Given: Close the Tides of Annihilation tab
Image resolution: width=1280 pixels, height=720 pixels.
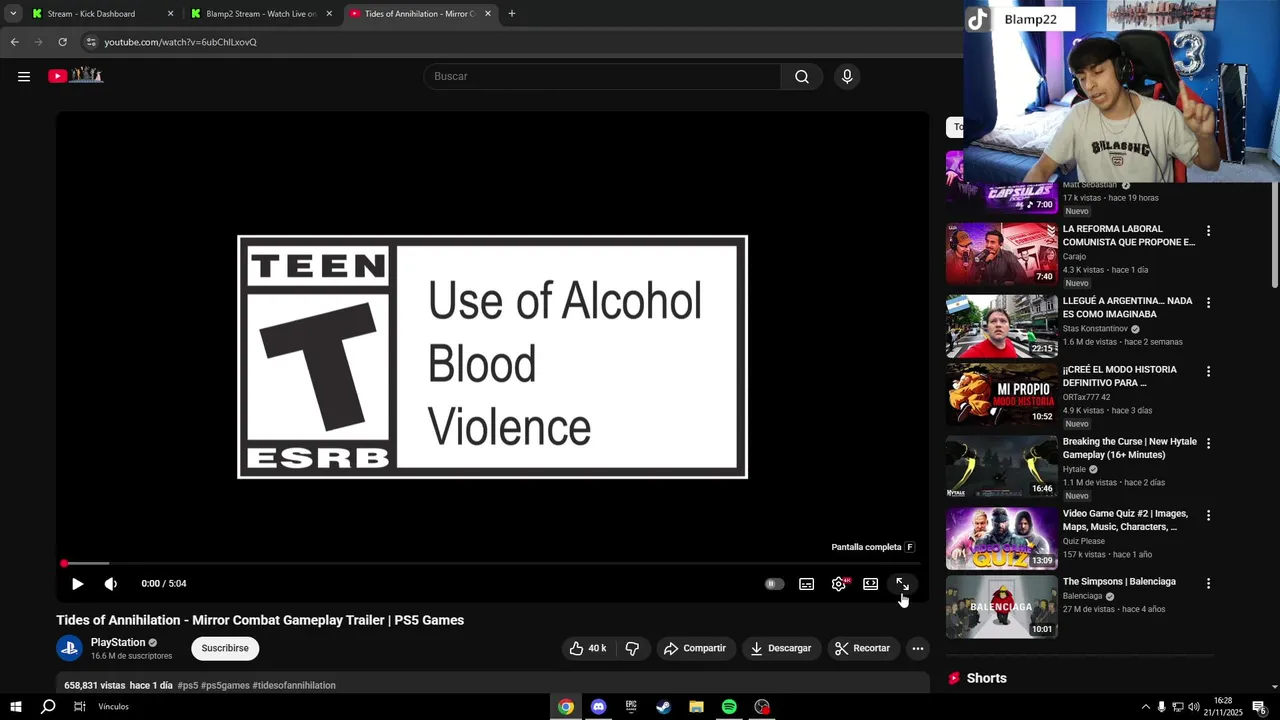Looking at the screenshot, I should 488,14.
